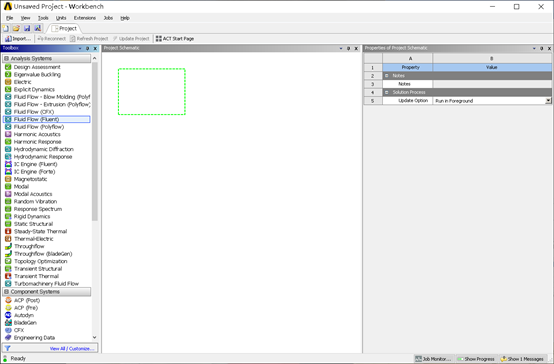Open the Jobs menu

pyautogui.click(x=108, y=18)
